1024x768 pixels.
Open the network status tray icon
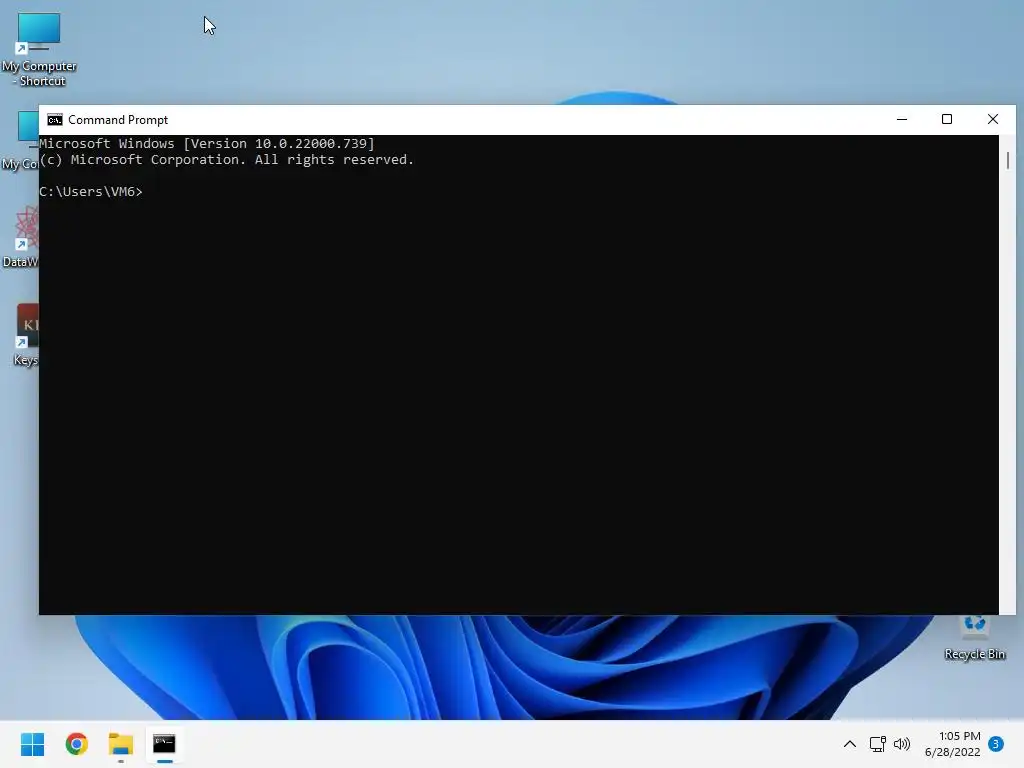click(x=877, y=744)
